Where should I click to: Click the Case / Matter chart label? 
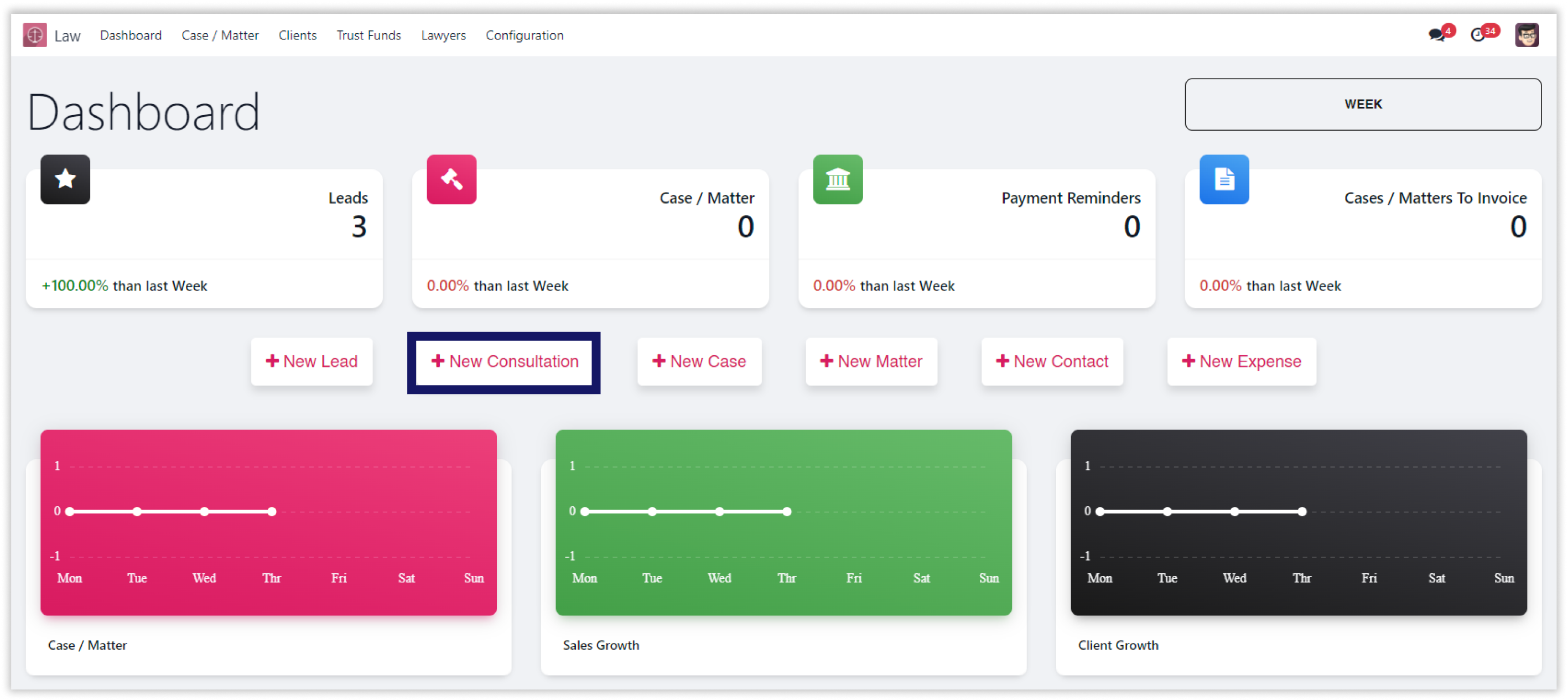[x=87, y=645]
